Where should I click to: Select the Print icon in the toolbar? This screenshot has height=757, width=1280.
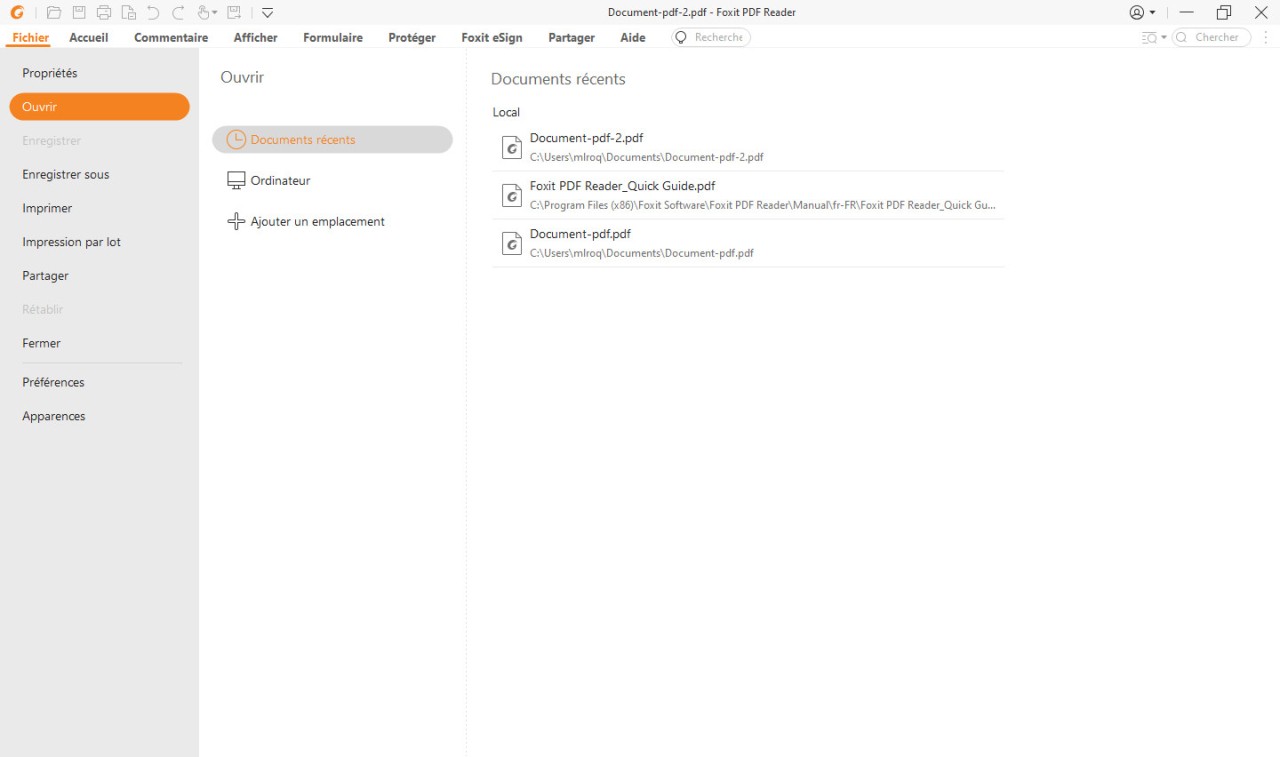[105, 12]
